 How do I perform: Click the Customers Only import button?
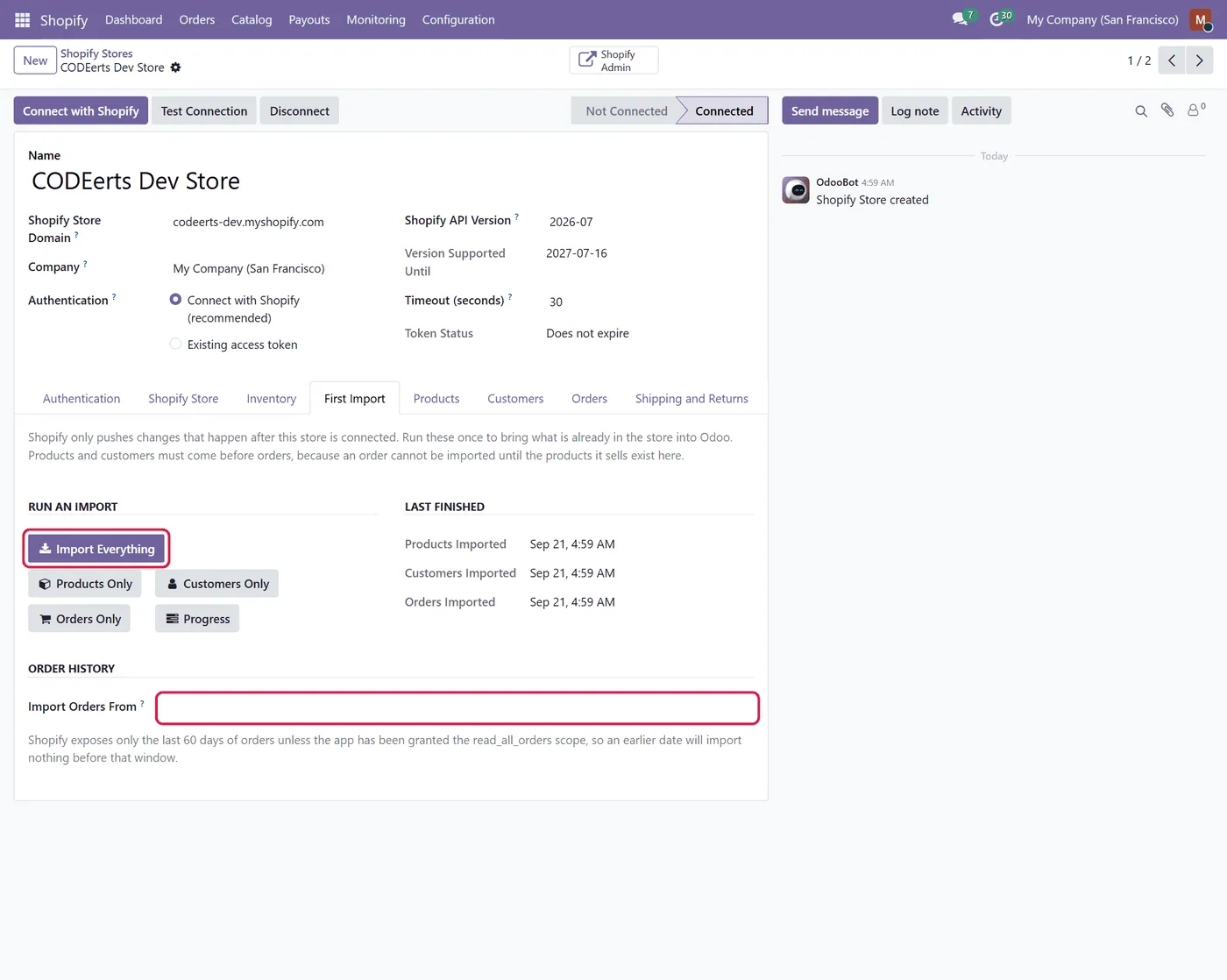tap(217, 584)
